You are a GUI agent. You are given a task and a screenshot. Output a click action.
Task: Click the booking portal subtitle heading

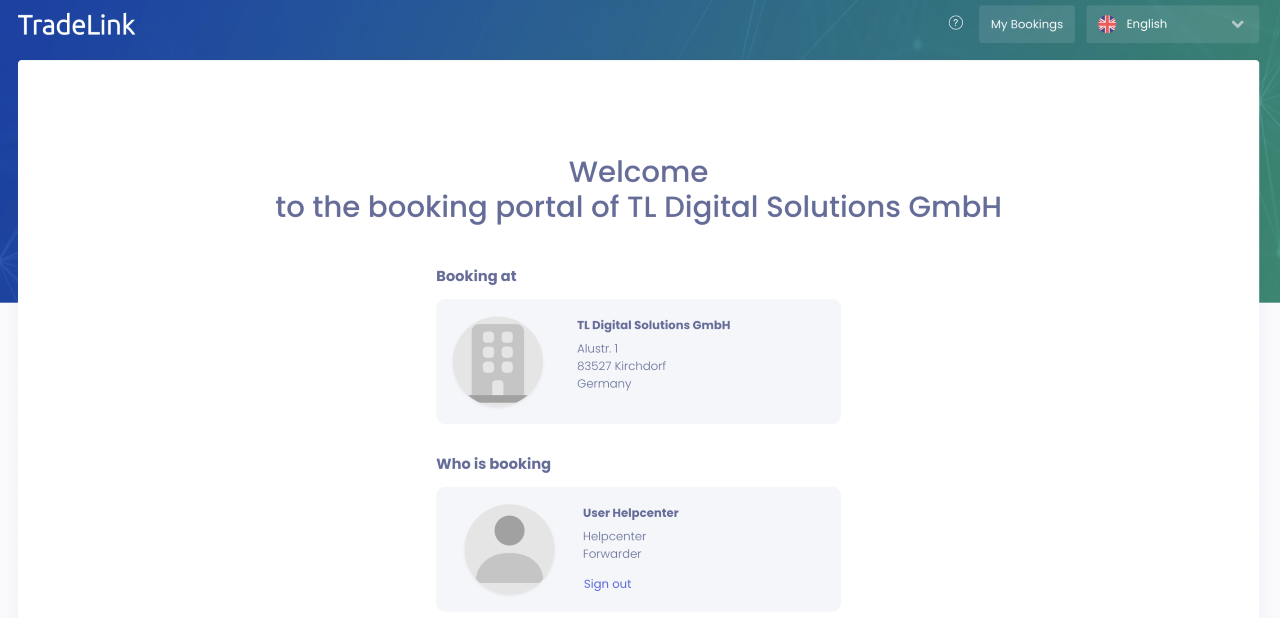tap(638, 207)
